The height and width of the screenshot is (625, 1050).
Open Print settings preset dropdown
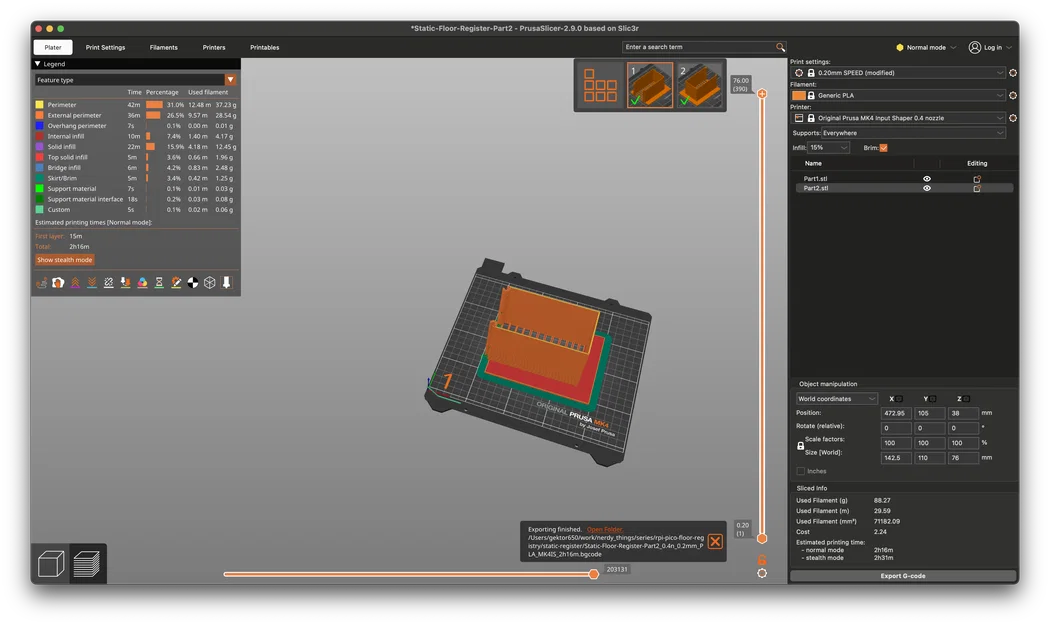pos(900,72)
